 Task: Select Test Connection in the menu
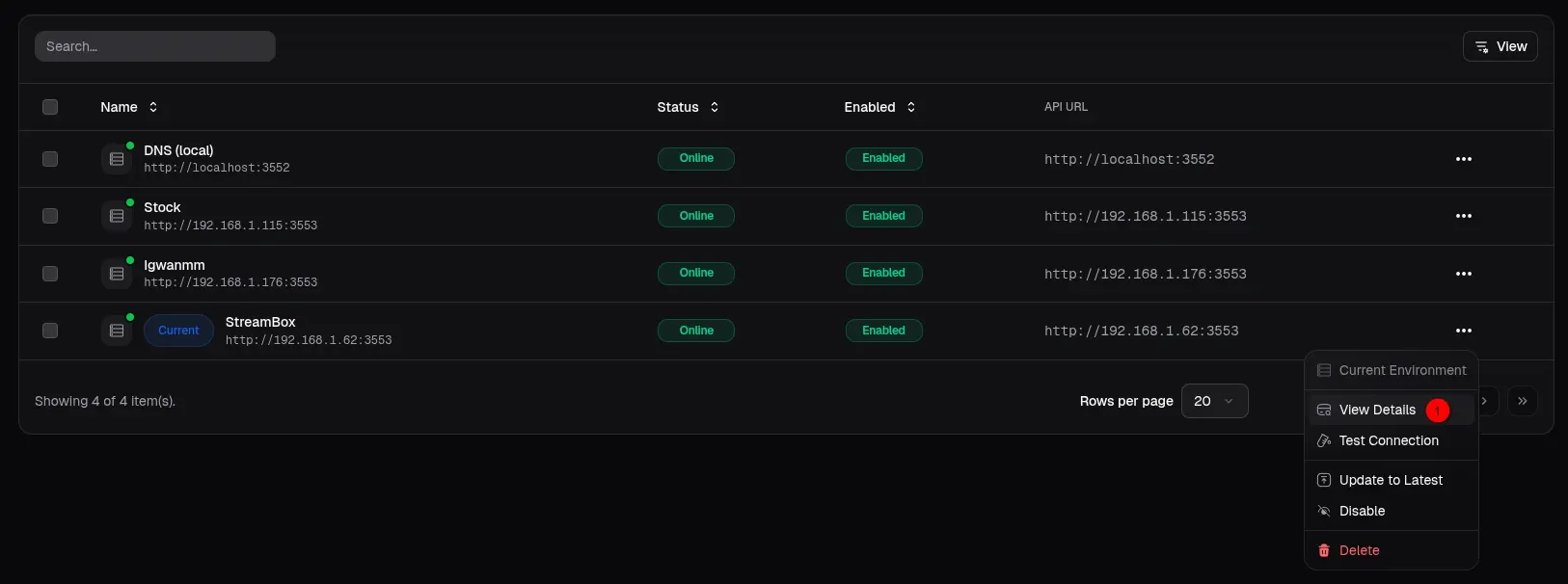tap(1388, 440)
